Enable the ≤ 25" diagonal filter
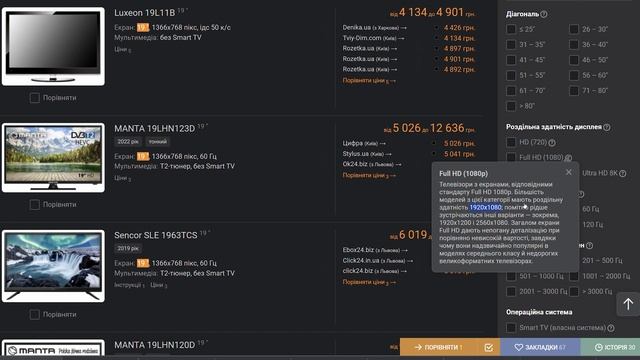 (x=511, y=29)
